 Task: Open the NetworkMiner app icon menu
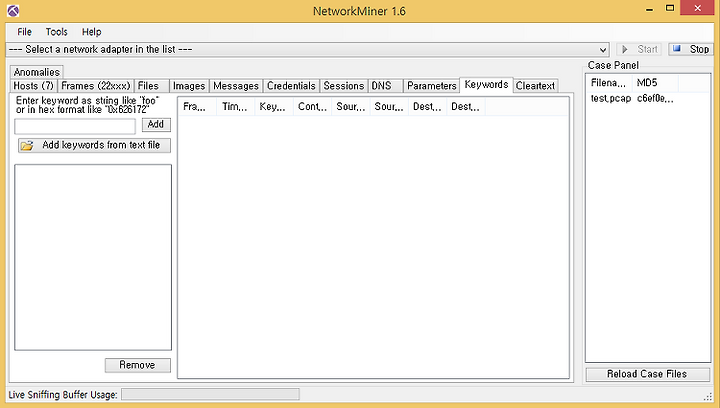[x=13, y=11]
